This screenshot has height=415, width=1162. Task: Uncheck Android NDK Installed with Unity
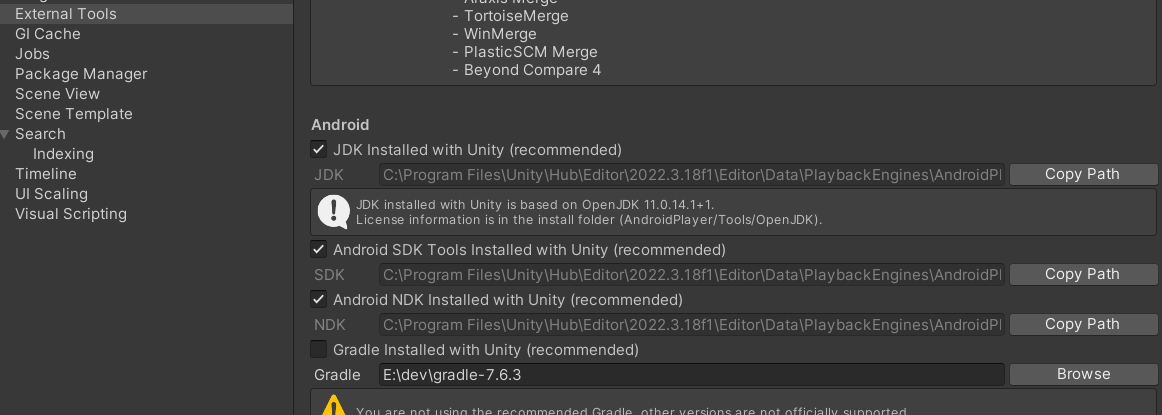tap(319, 300)
